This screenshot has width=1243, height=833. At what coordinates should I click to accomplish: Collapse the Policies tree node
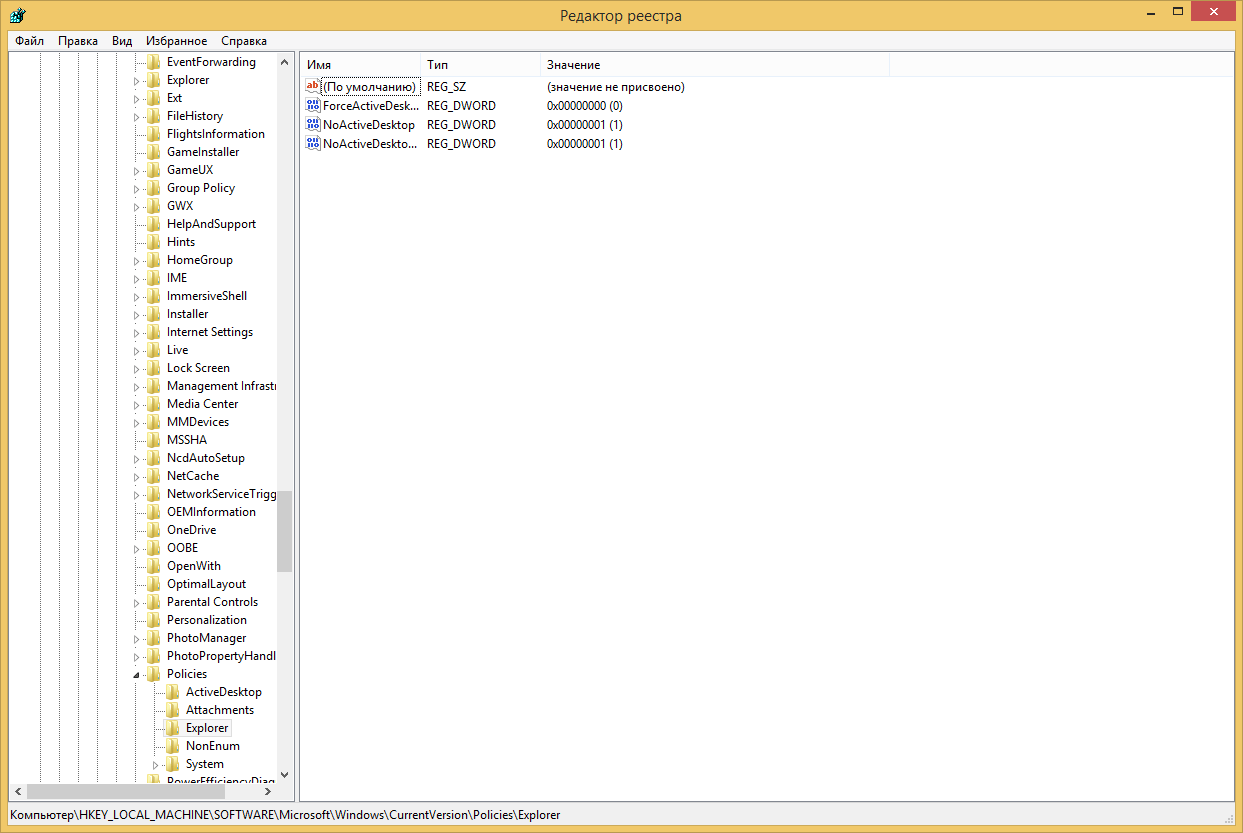click(x=137, y=675)
